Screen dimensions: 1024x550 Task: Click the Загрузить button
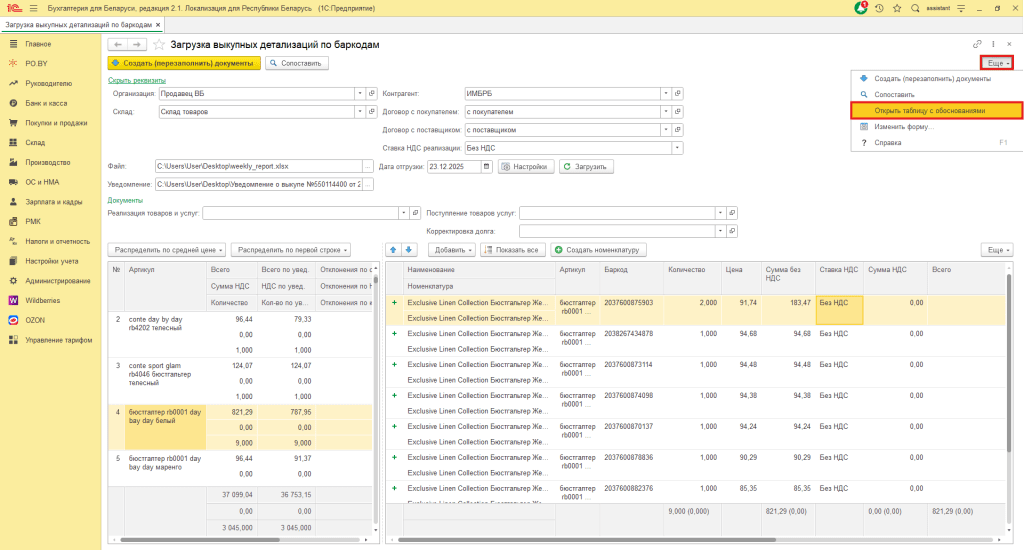586,166
